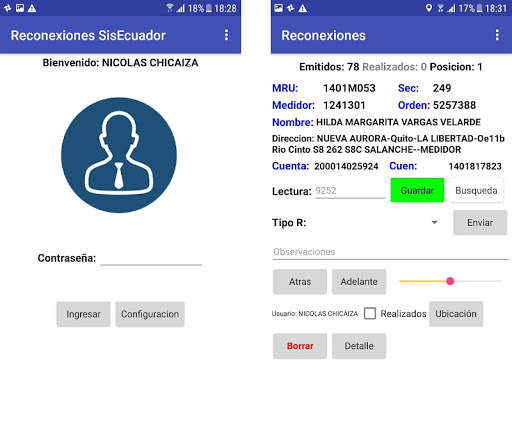Image resolution: width=512 pixels, height=429 pixels.
Task: Open Ubicación location button
Action: pyautogui.click(x=456, y=314)
